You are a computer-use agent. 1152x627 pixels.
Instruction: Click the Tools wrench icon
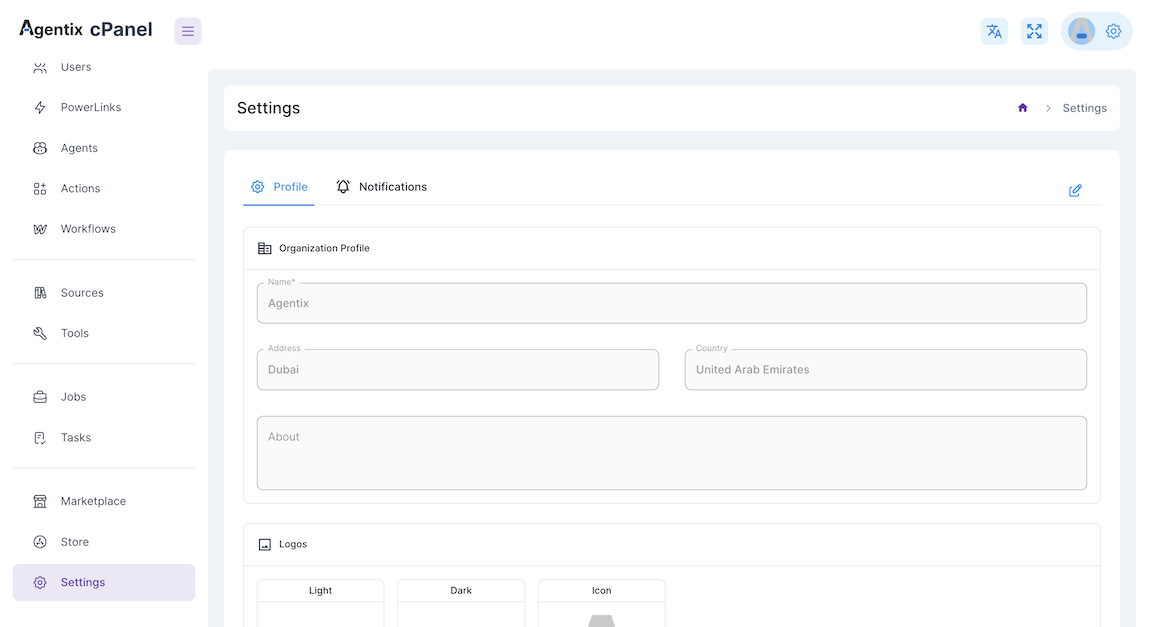pyautogui.click(x=40, y=333)
